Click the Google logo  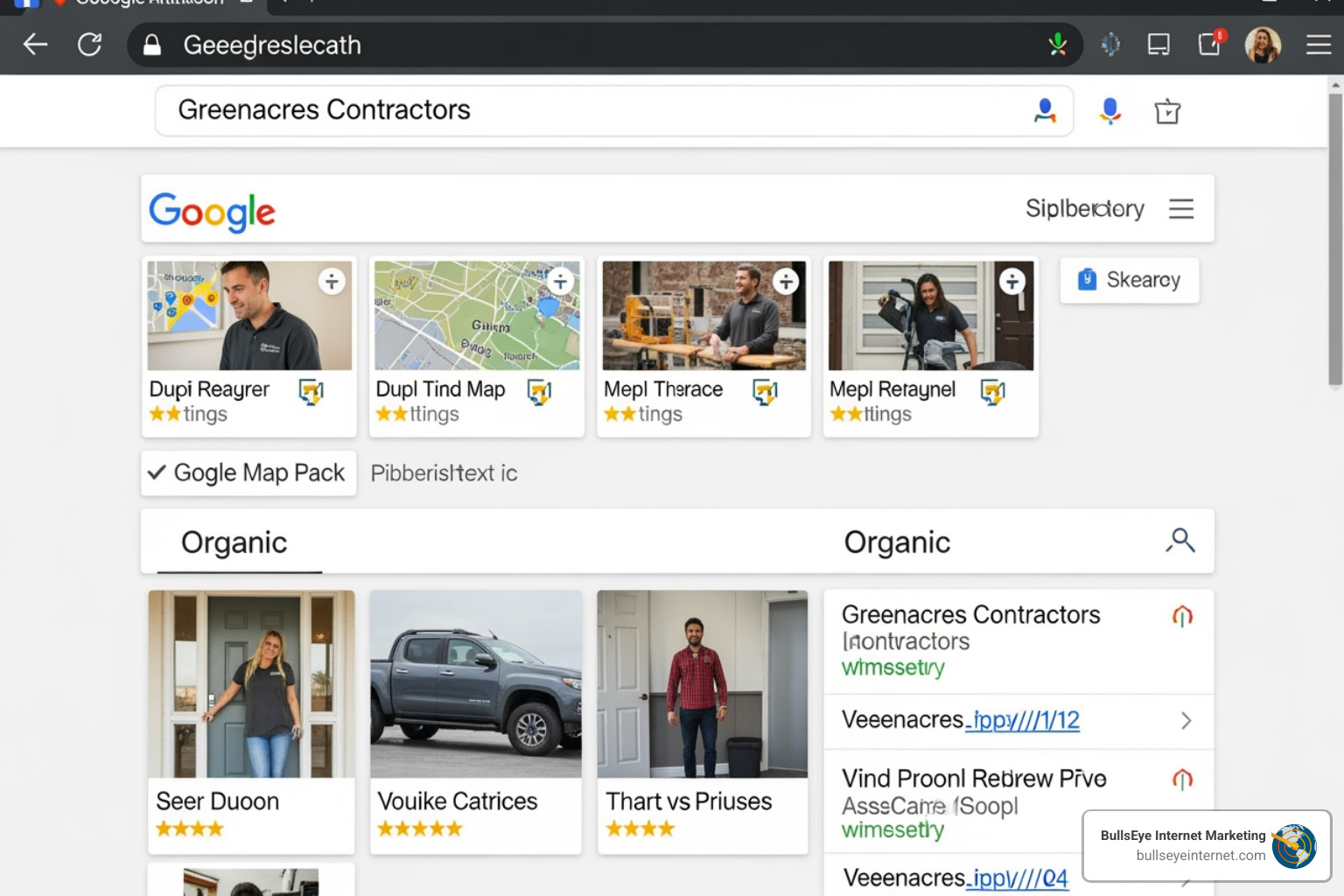(212, 212)
